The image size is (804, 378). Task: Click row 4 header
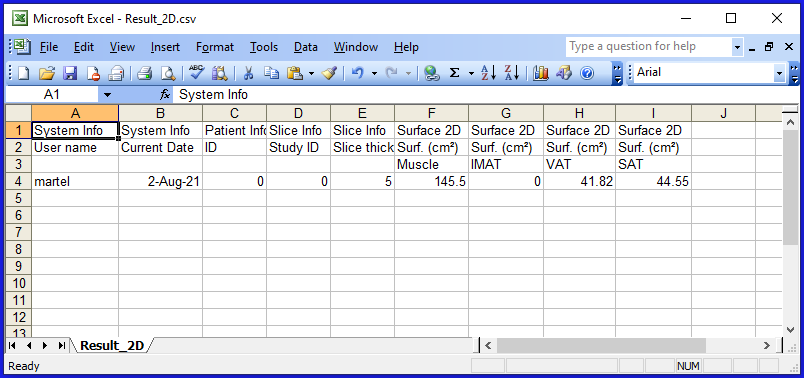18,181
